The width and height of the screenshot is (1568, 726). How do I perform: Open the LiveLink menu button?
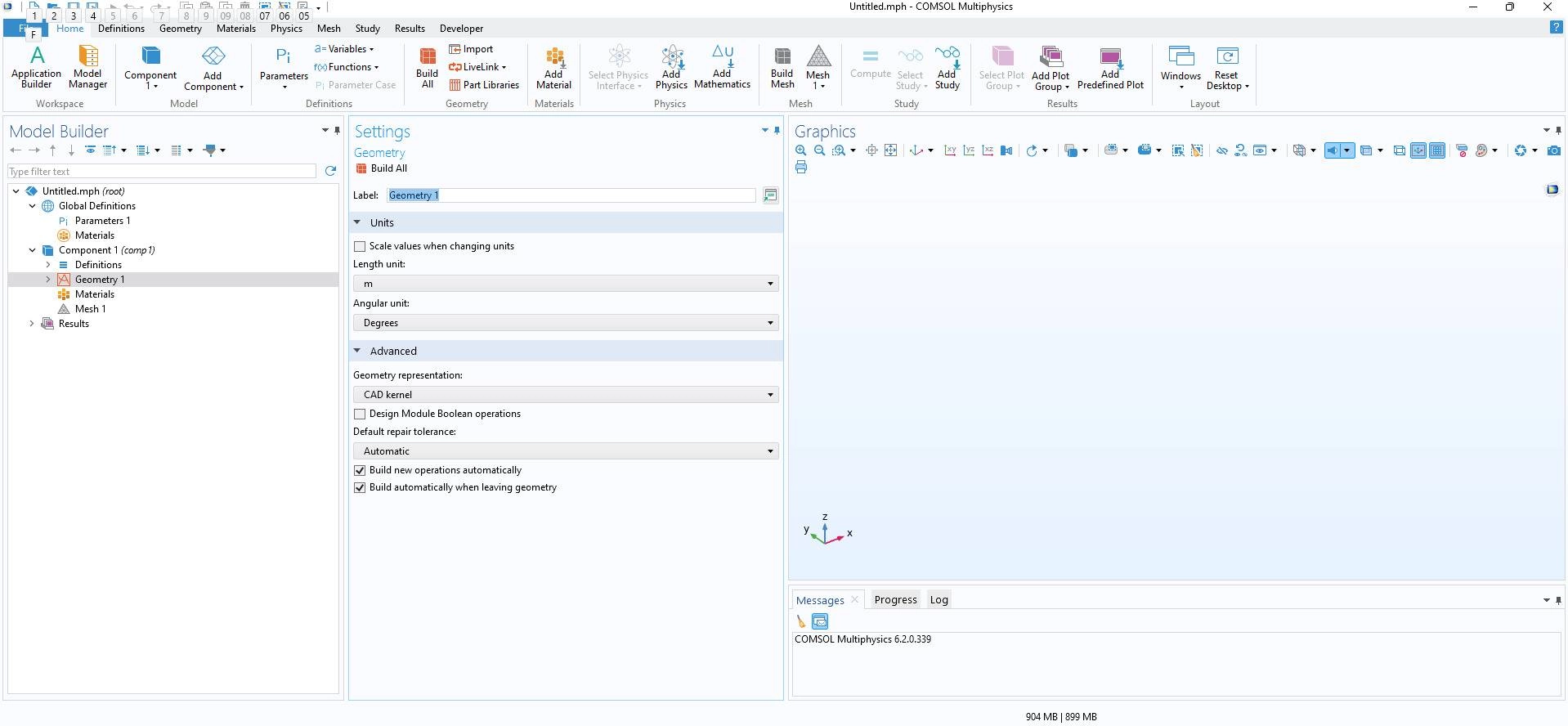click(x=477, y=67)
